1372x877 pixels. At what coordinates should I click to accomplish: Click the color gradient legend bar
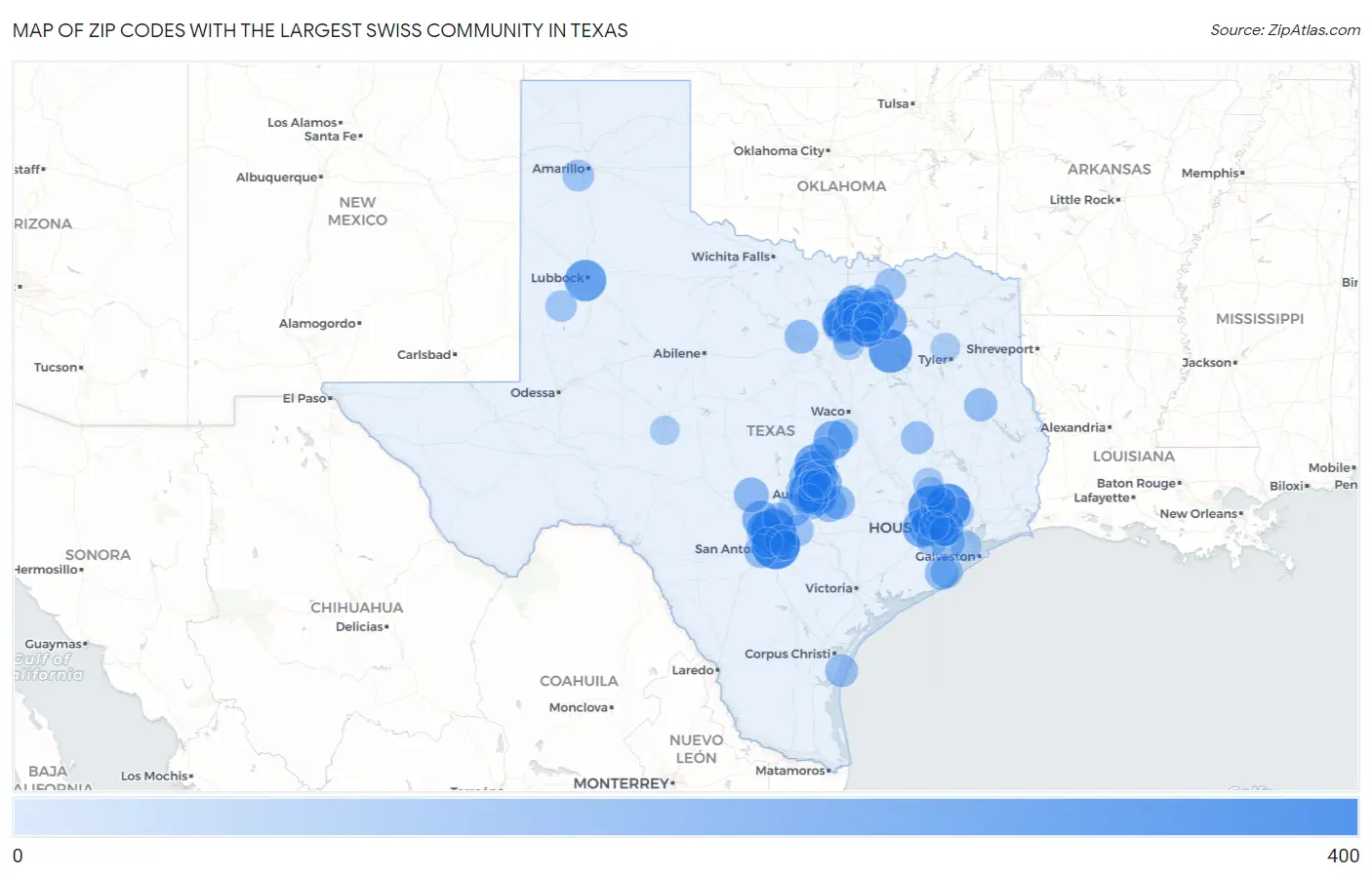click(685, 817)
